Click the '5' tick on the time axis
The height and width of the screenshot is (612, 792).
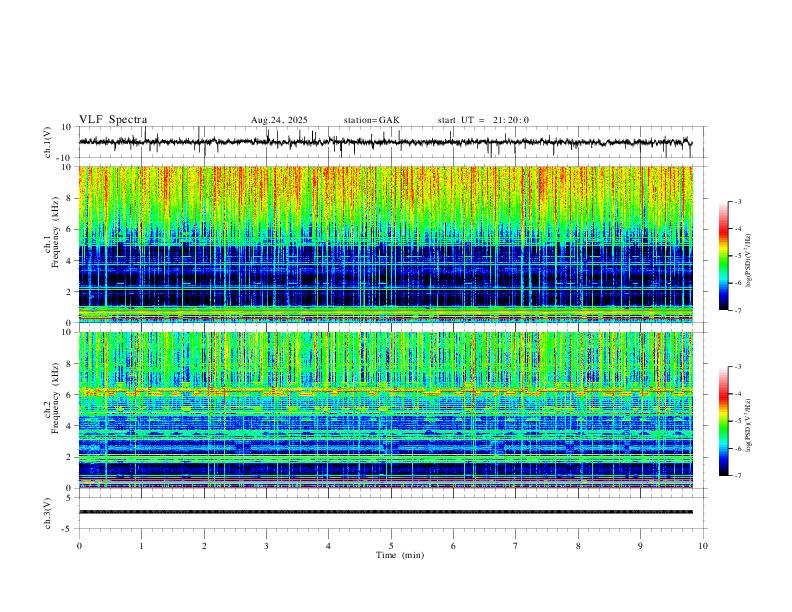point(391,546)
